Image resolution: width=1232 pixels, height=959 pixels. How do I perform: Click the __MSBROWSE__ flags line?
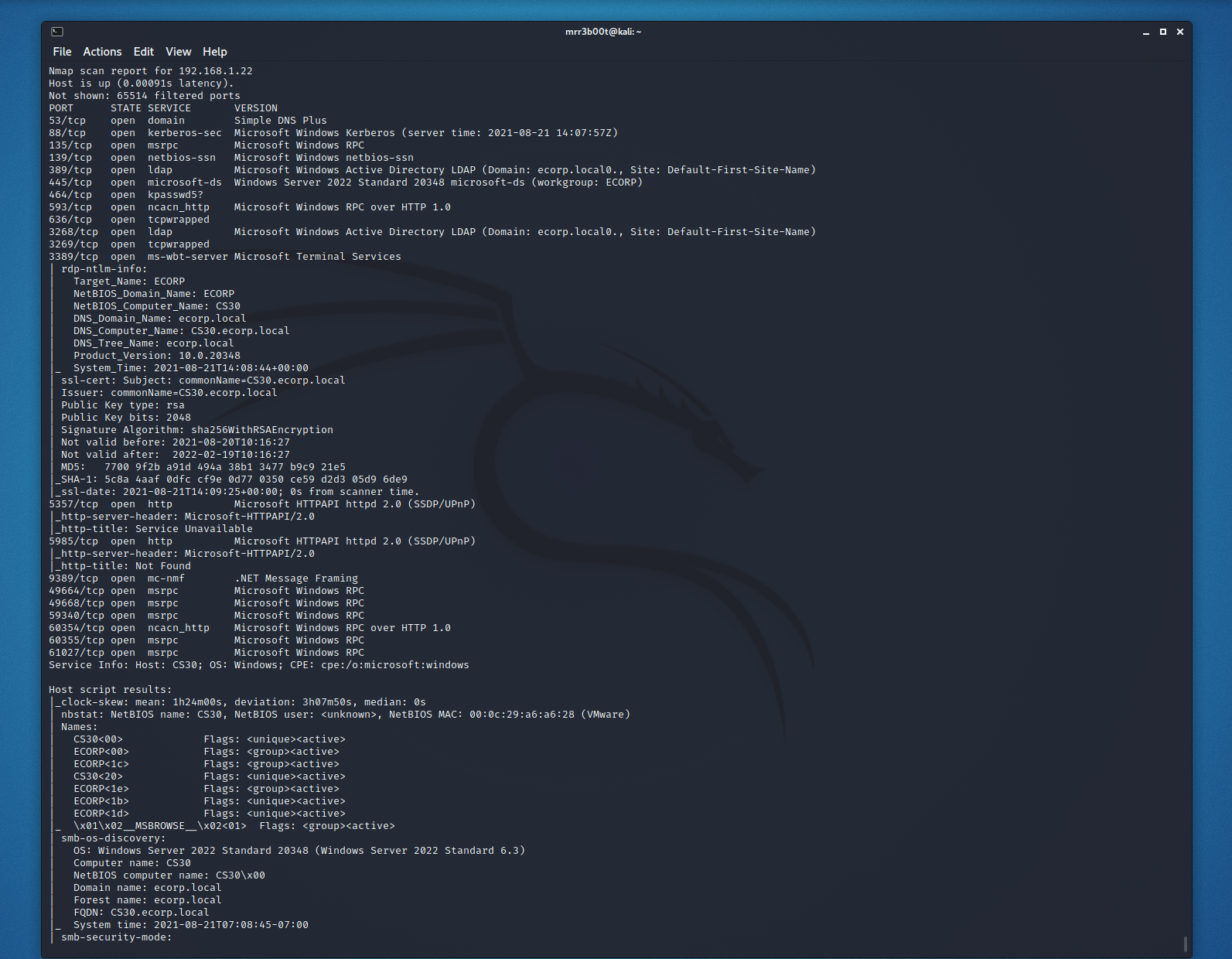click(234, 826)
